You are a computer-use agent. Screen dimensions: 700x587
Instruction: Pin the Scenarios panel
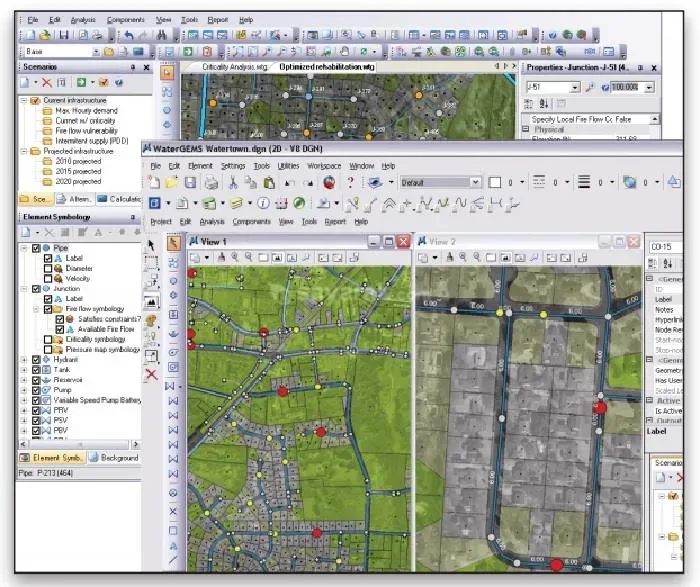click(x=133, y=67)
